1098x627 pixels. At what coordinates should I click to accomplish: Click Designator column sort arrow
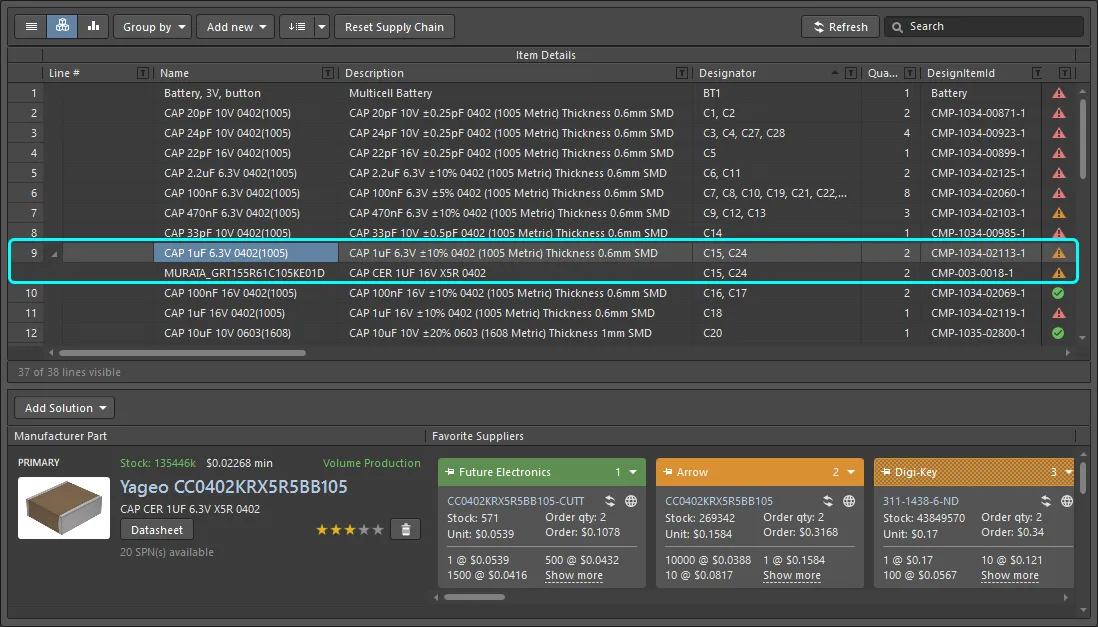coord(834,73)
